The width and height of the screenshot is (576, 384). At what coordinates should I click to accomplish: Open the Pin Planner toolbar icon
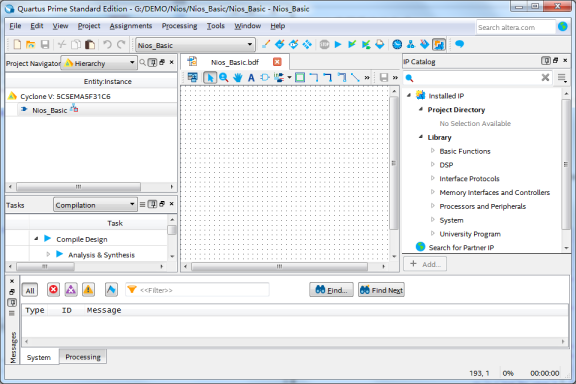(x=293, y=44)
